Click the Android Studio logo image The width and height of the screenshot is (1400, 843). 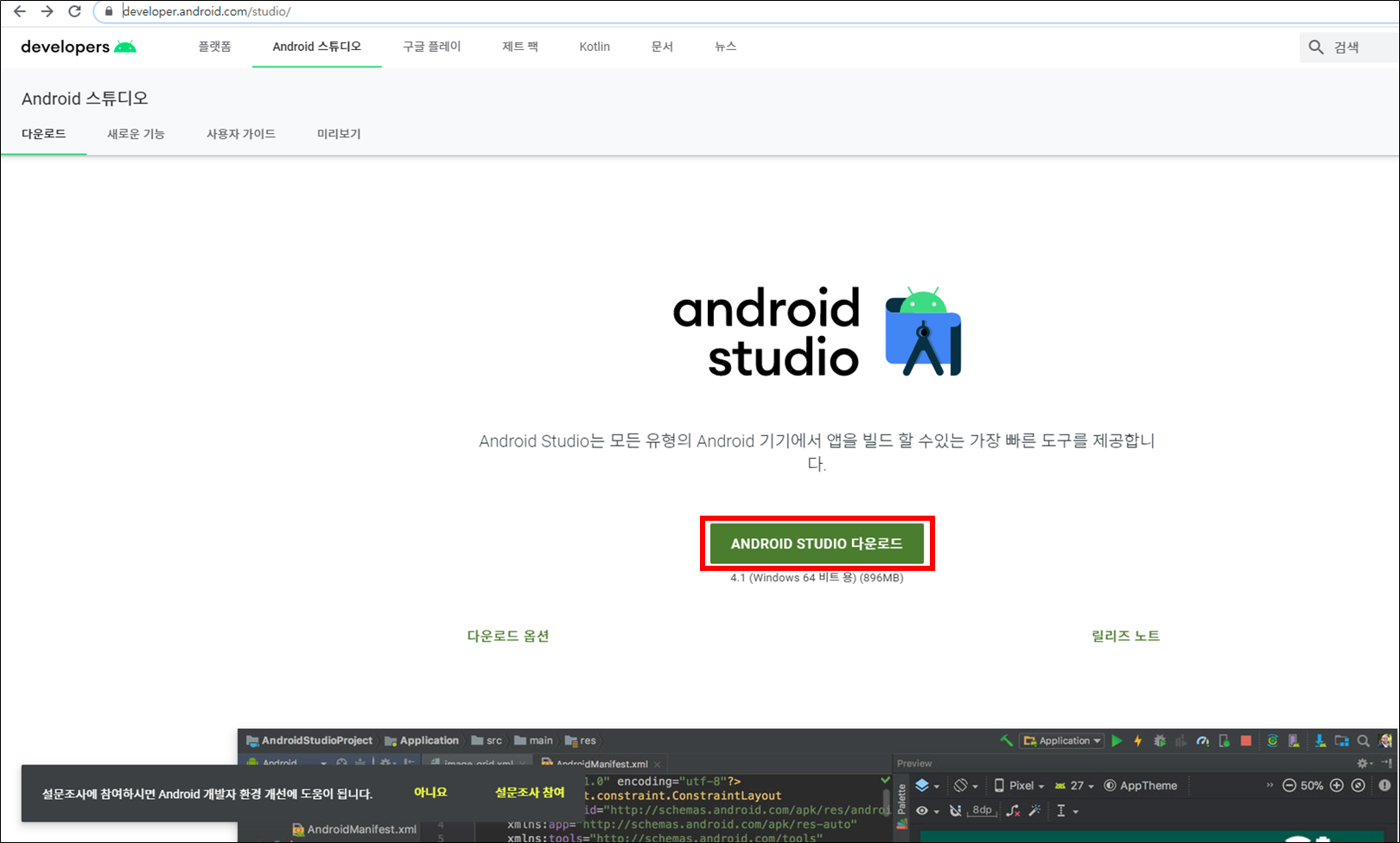[x=817, y=333]
